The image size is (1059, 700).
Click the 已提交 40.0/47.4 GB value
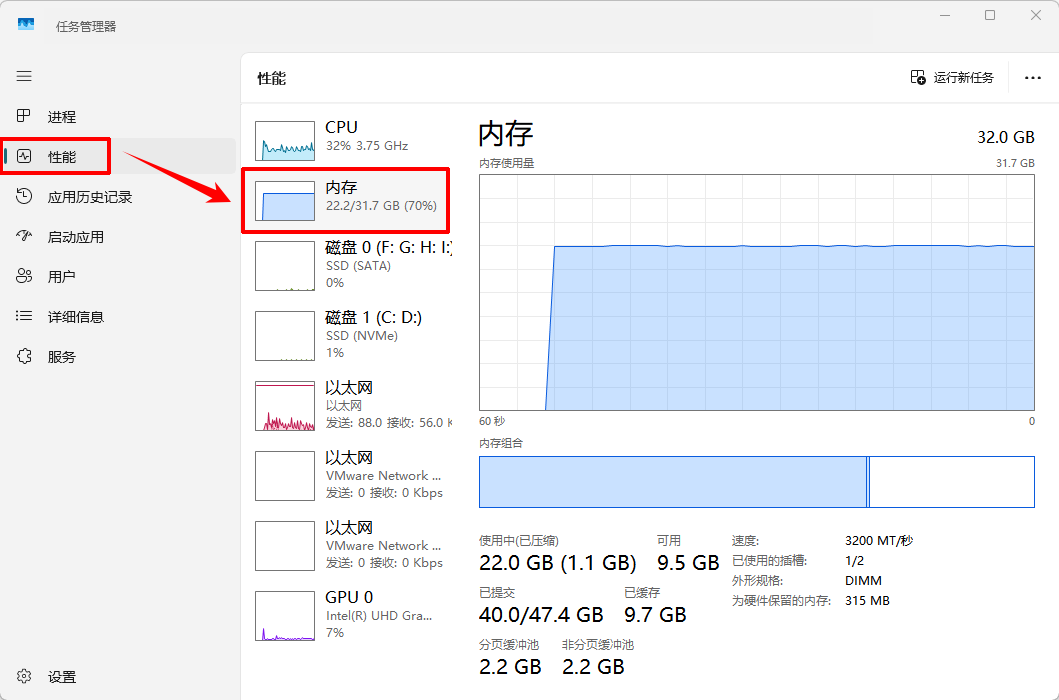(540, 615)
